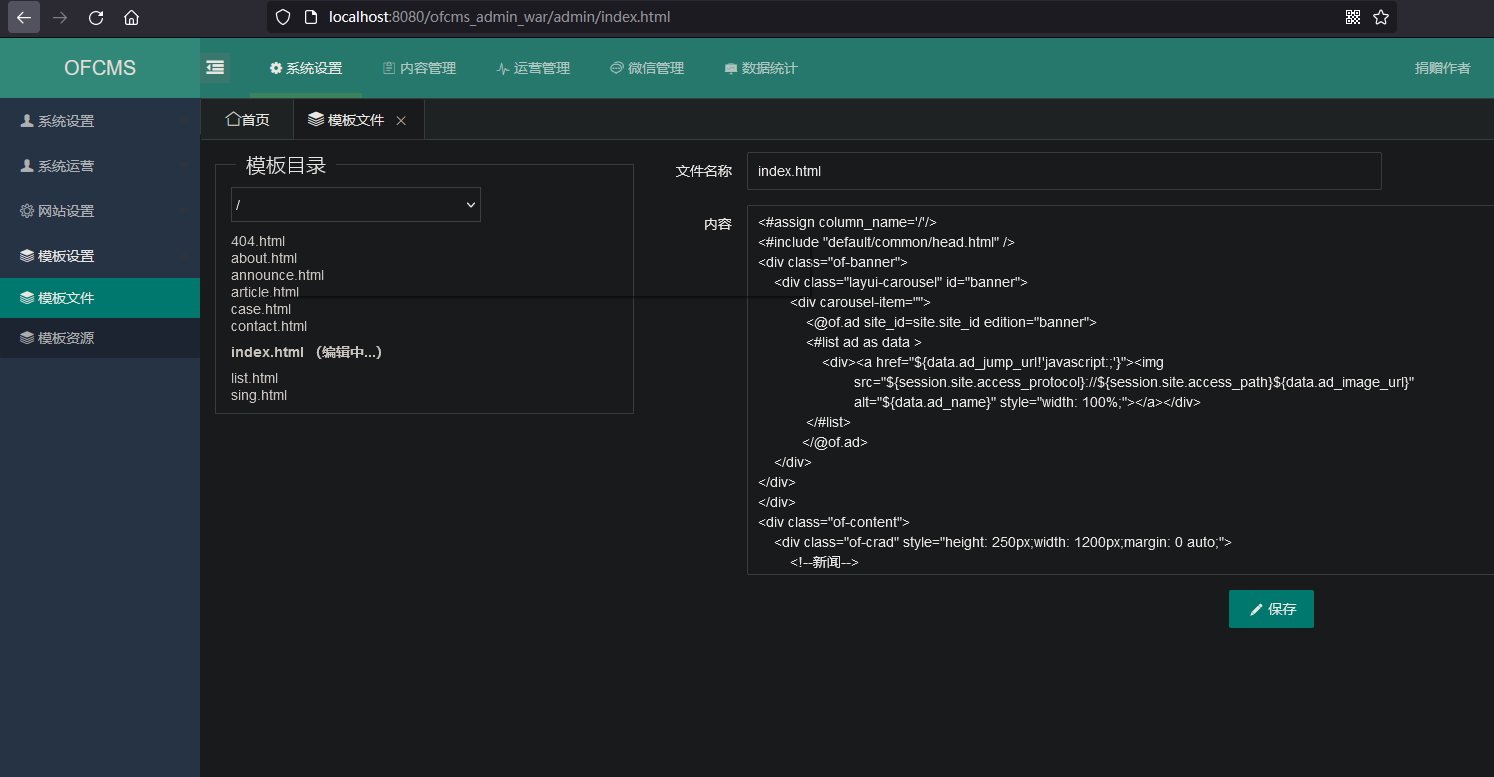Expand 网站设置 in the left sidebar
Screen dimensions: 1494x777
tap(100, 211)
